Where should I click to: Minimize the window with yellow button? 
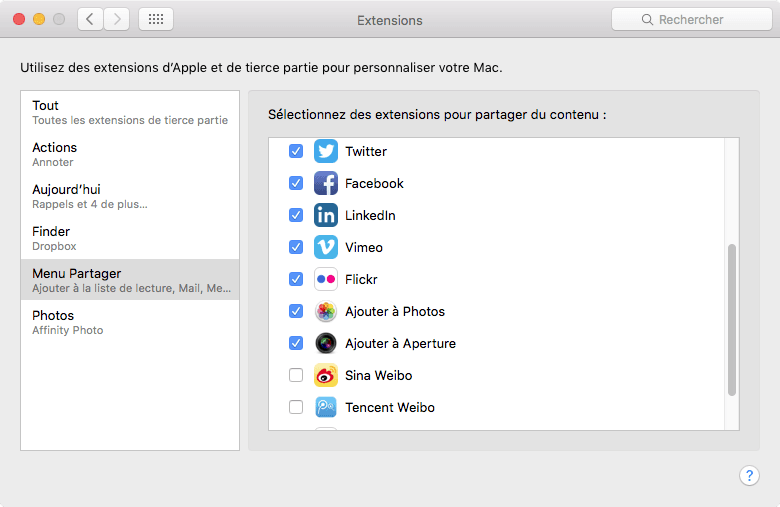pyautogui.click(x=39, y=19)
